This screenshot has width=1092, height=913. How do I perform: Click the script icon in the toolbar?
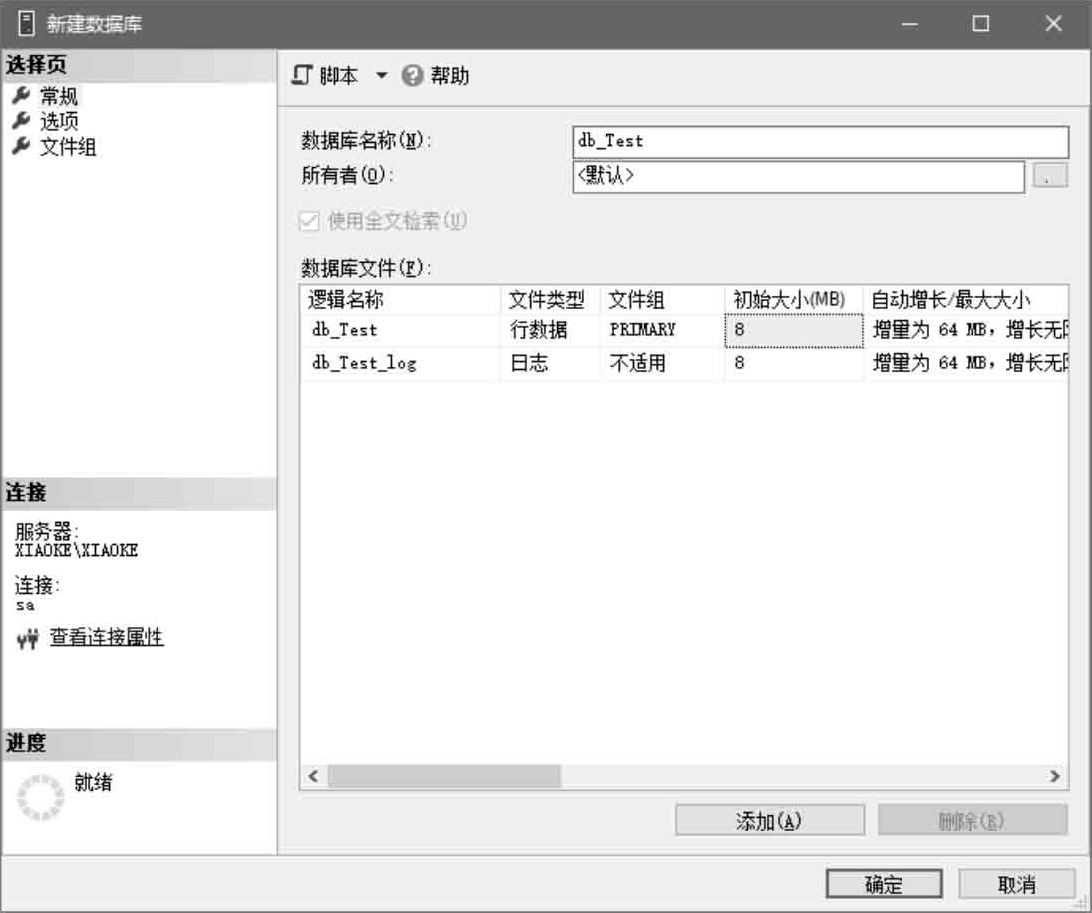click(301, 76)
